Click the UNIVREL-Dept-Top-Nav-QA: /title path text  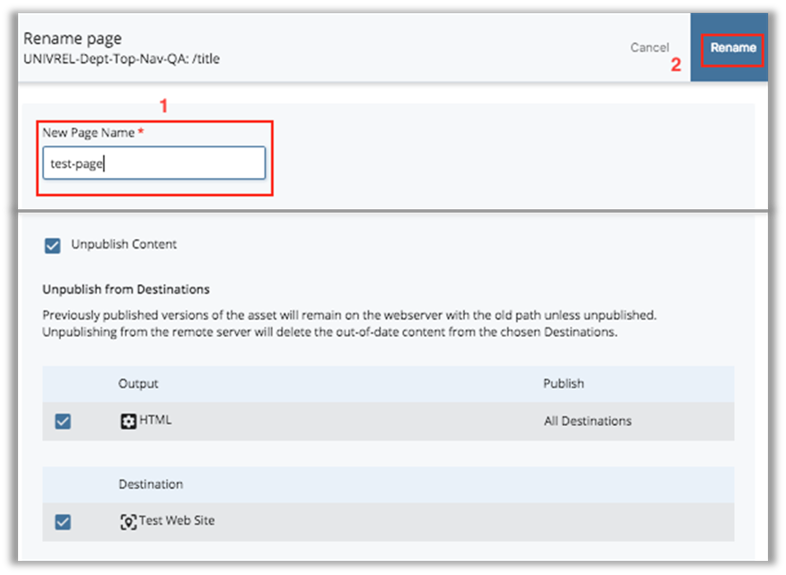(x=121, y=59)
